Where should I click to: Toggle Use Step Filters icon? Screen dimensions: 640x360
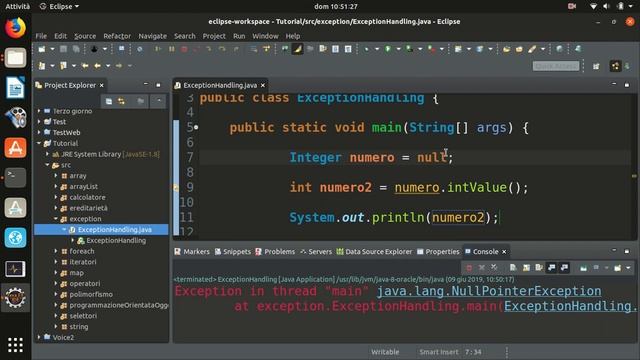point(267,49)
